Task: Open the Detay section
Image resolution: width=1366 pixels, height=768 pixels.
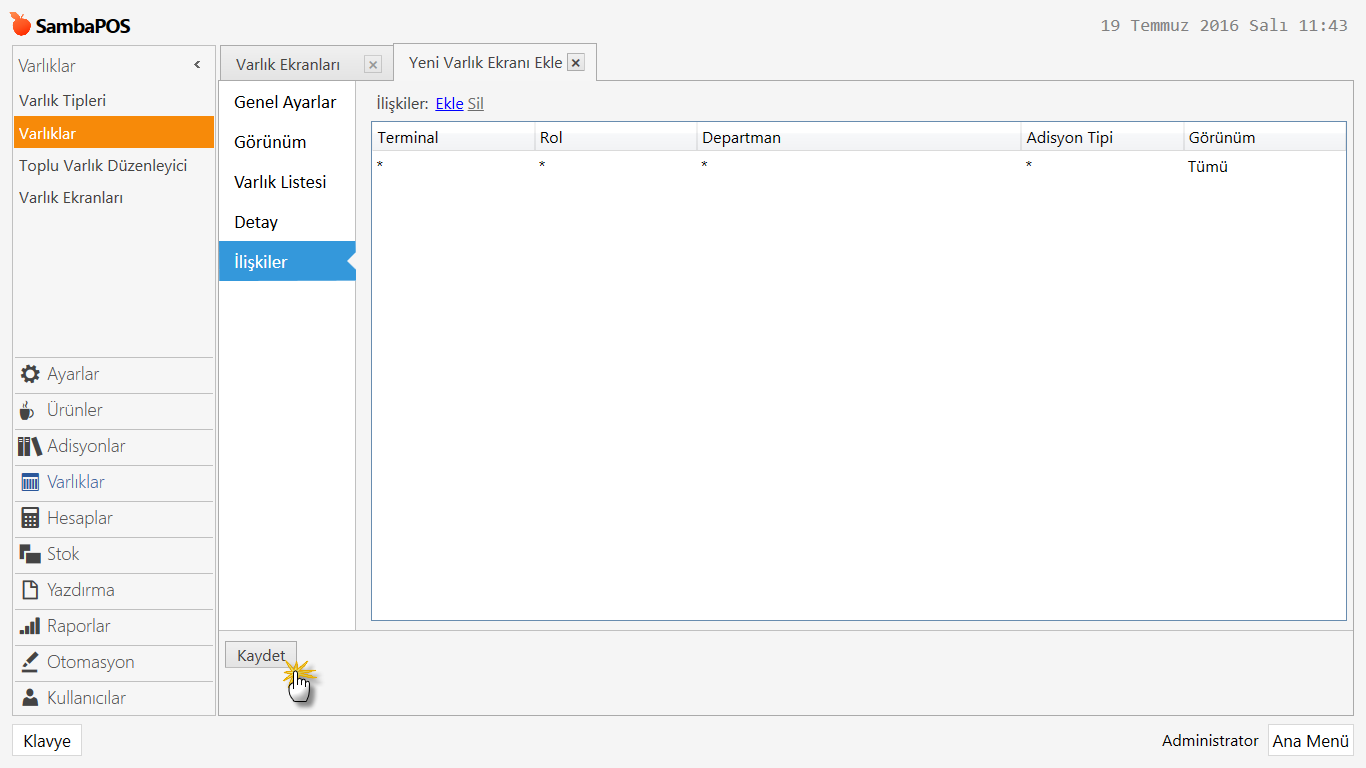Action: click(x=287, y=222)
